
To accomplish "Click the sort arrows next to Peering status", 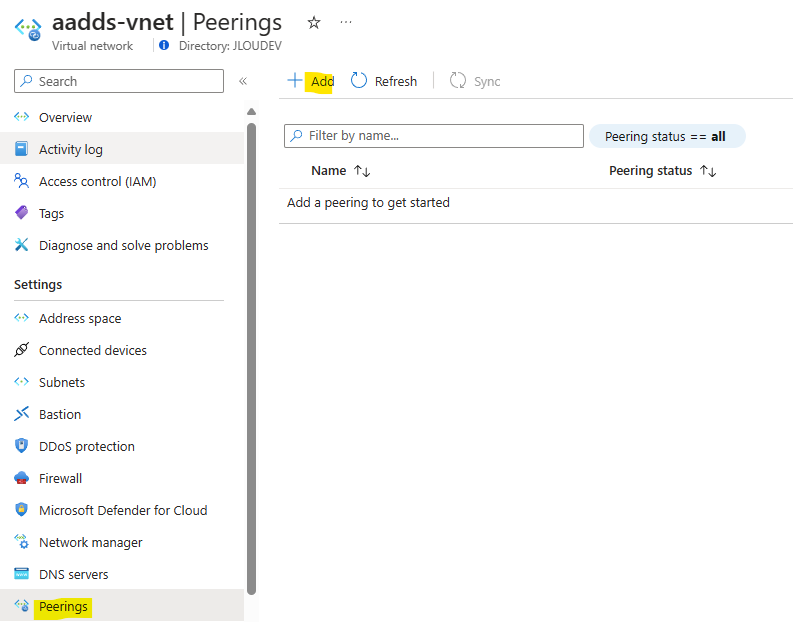I will click(x=708, y=171).
